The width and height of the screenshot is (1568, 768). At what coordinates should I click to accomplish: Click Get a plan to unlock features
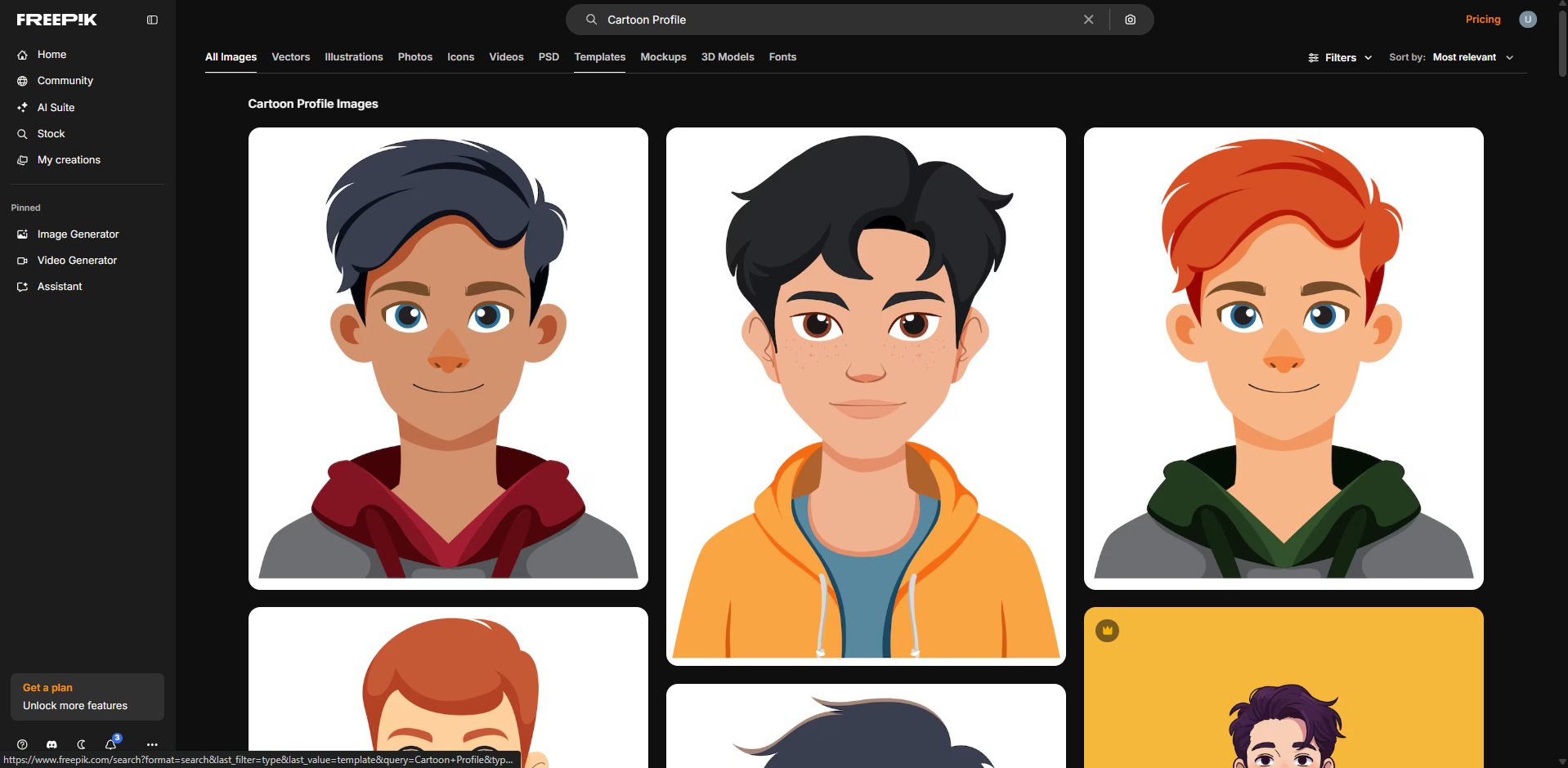tap(87, 696)
